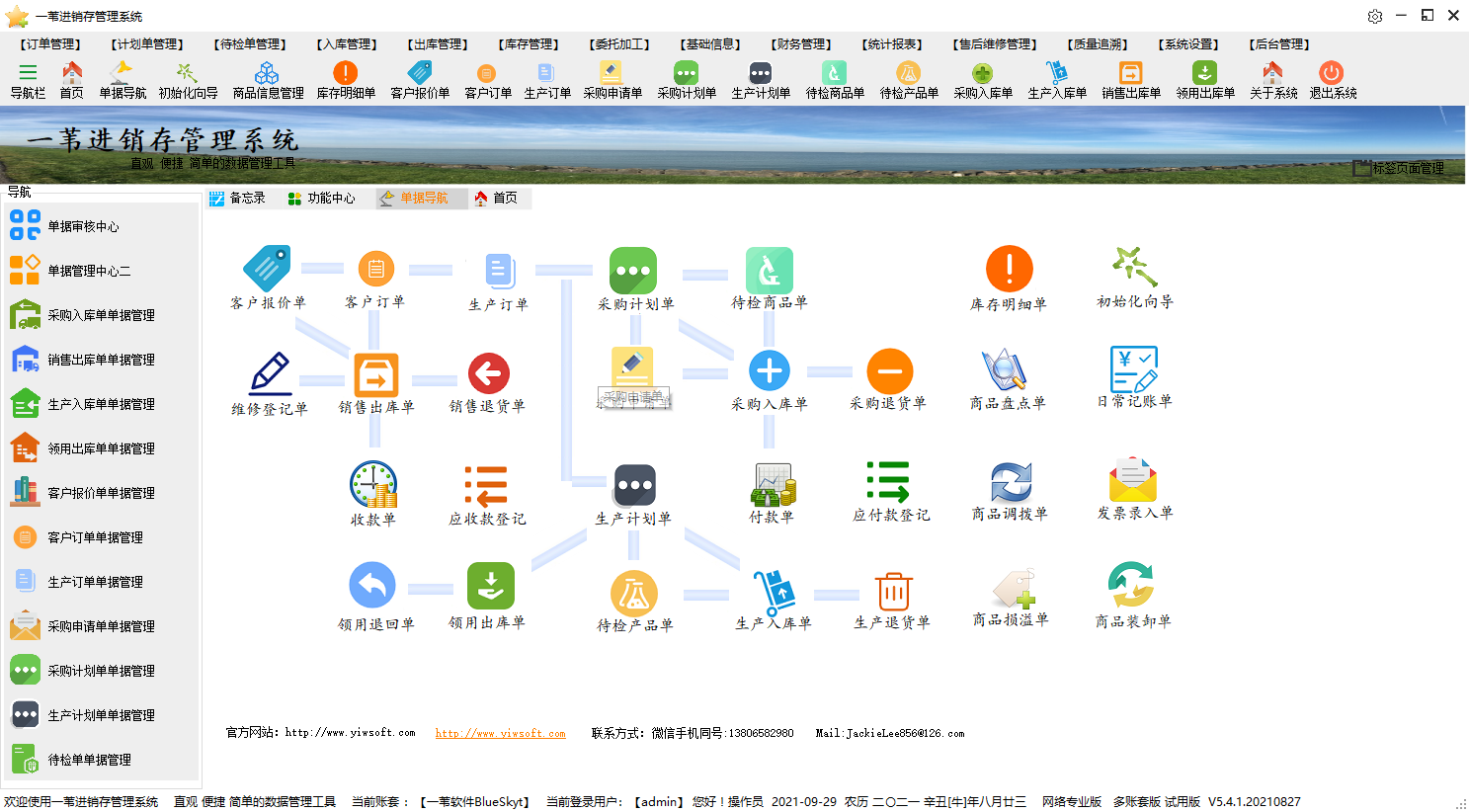Open the 生产退货单 trash icon
This screenshot has width=1469, height=812.
(x=893, y=591)
